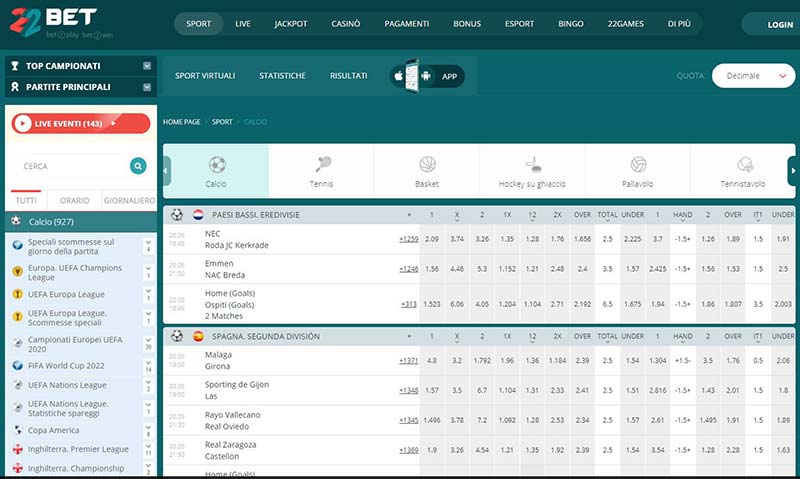Switch to the Orario tab

pyautogui.click(x=74, y=200)
